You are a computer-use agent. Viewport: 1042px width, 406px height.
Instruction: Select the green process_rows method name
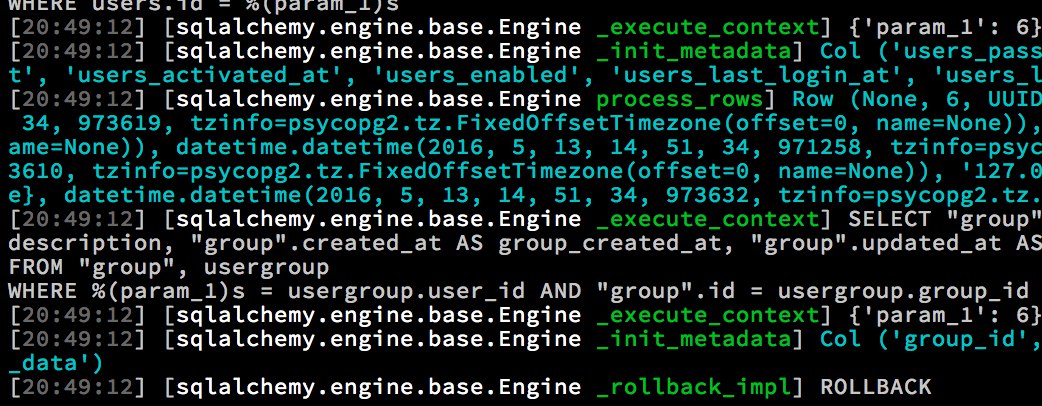(x=680, y=100)
